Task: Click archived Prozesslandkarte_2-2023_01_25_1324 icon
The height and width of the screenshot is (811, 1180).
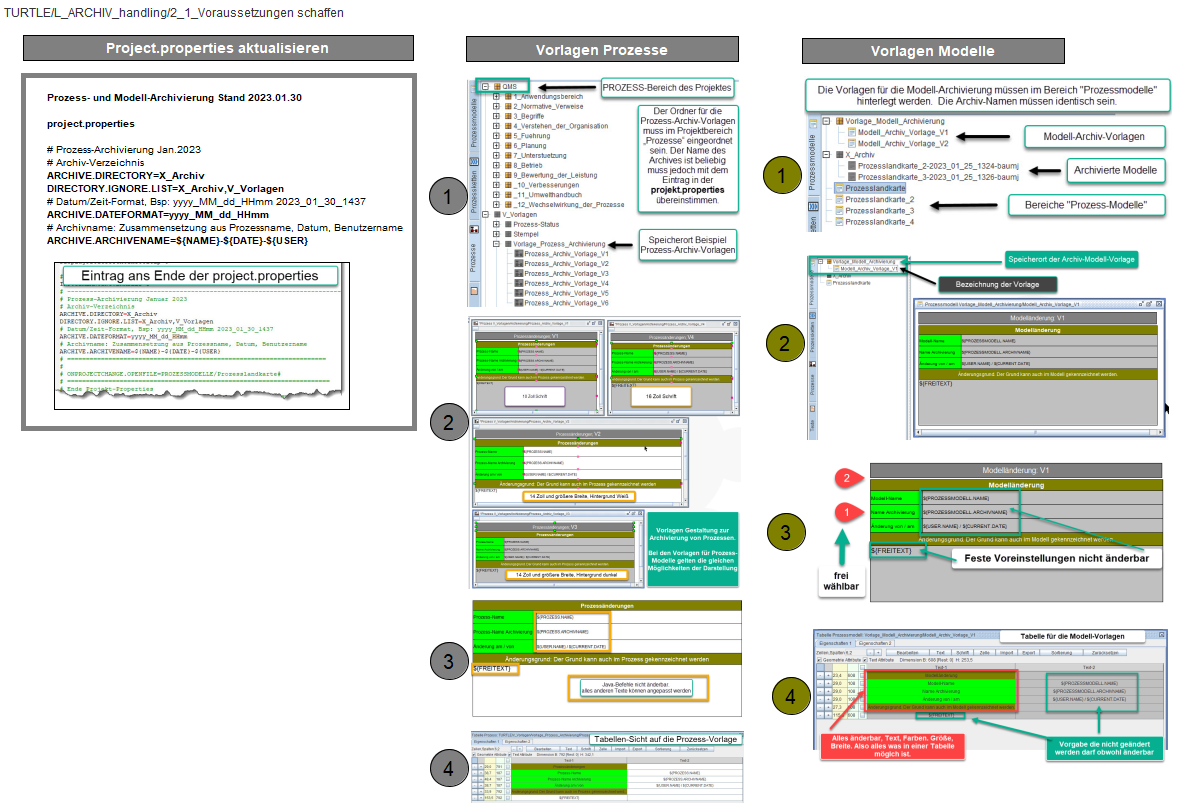Action: (x=851, y=166)
